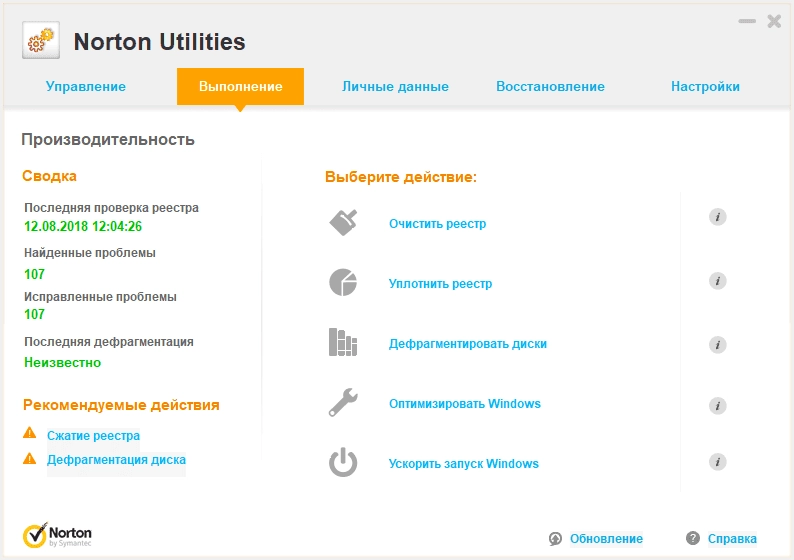This screenshot has height=560, width=794.
Task: Show info for Очистить реестр
Action: 718,217
